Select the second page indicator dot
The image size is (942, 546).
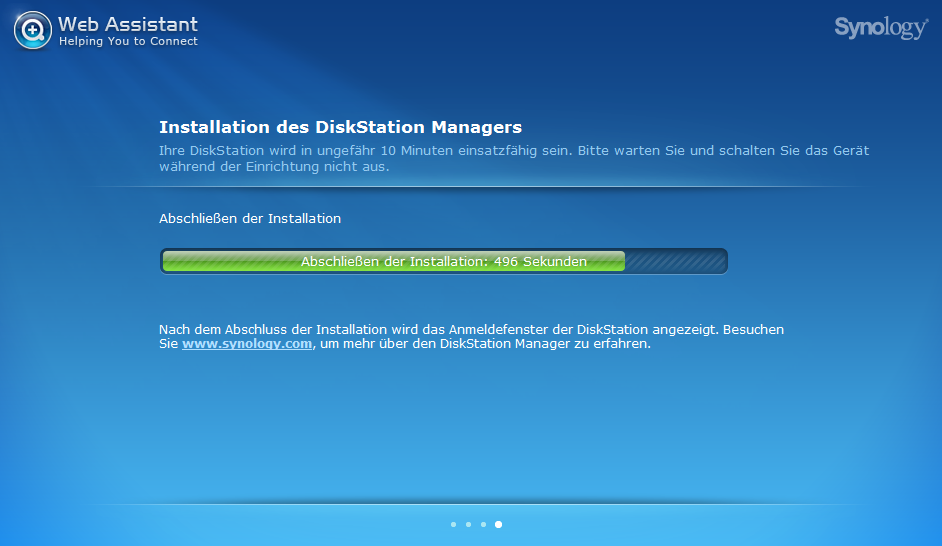point(469,524)
